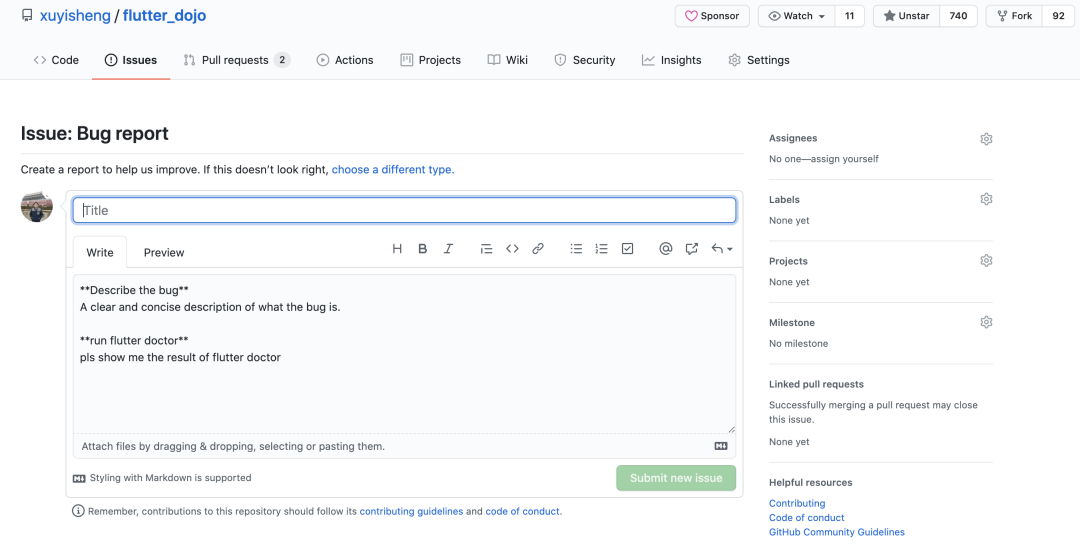Open the Labels gear settings

click(x=986, y=200)
